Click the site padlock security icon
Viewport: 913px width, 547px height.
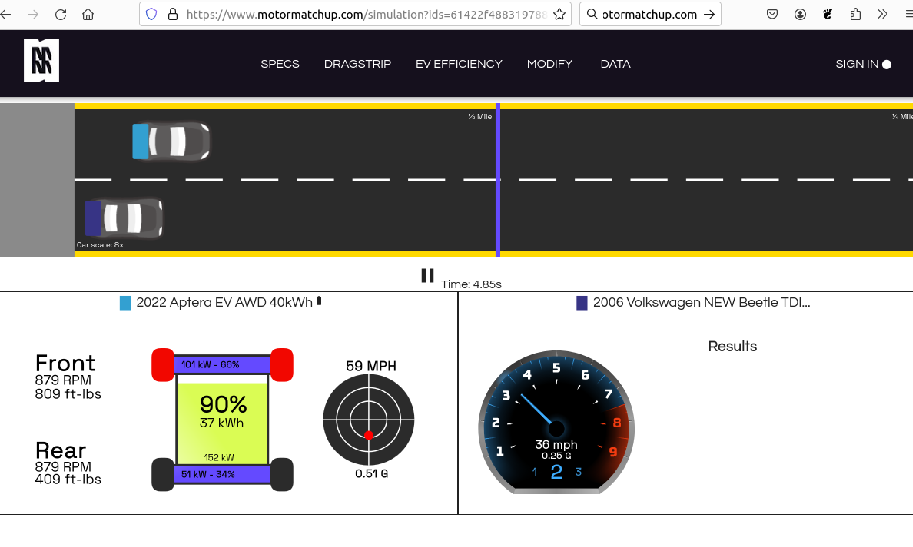tap(173, 15)
